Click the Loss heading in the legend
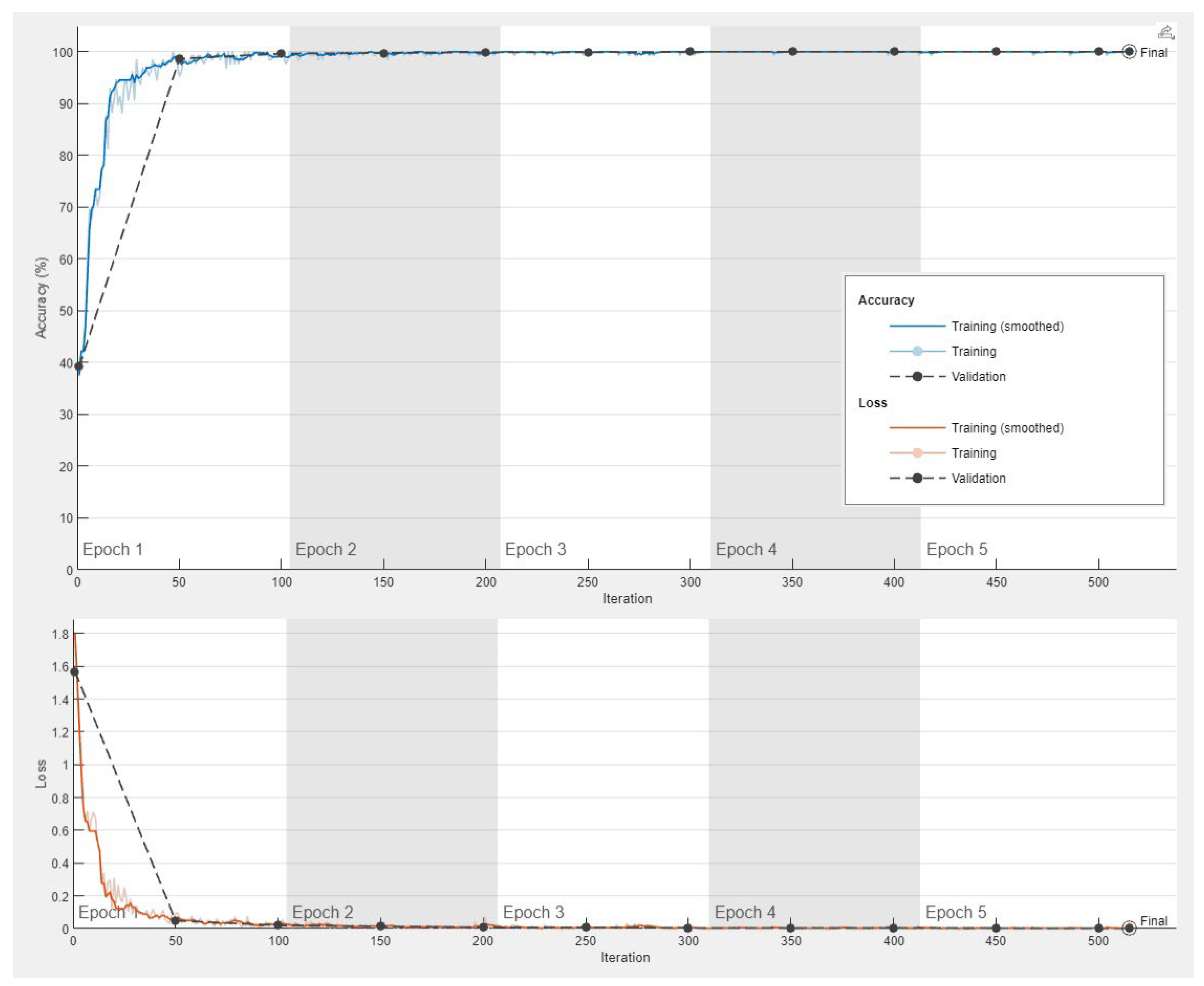This screenshot has width=1204, height=986. click(872, 403)
